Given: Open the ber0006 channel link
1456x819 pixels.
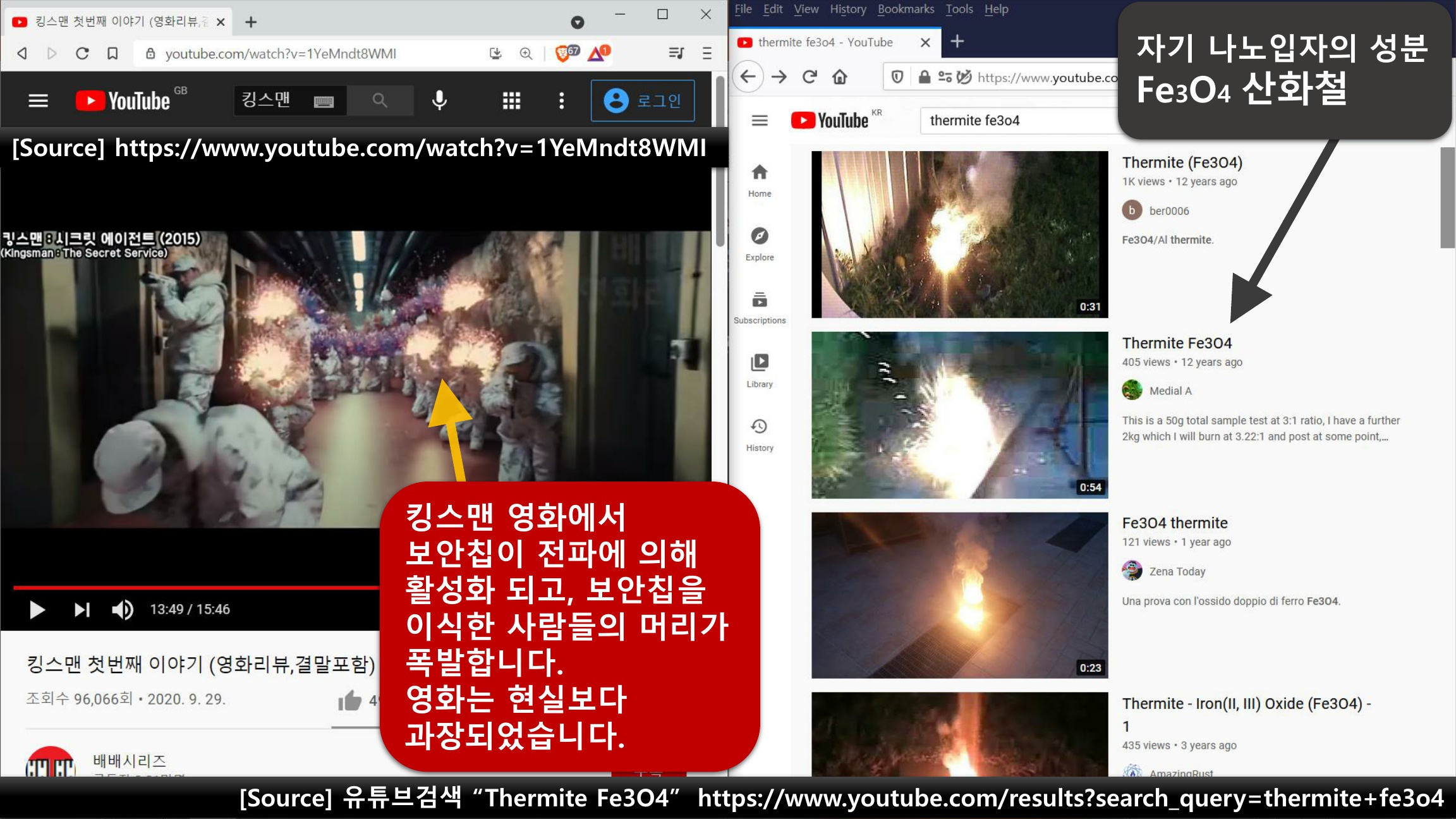Looking at the screenshot, I should coord(1168,211).
